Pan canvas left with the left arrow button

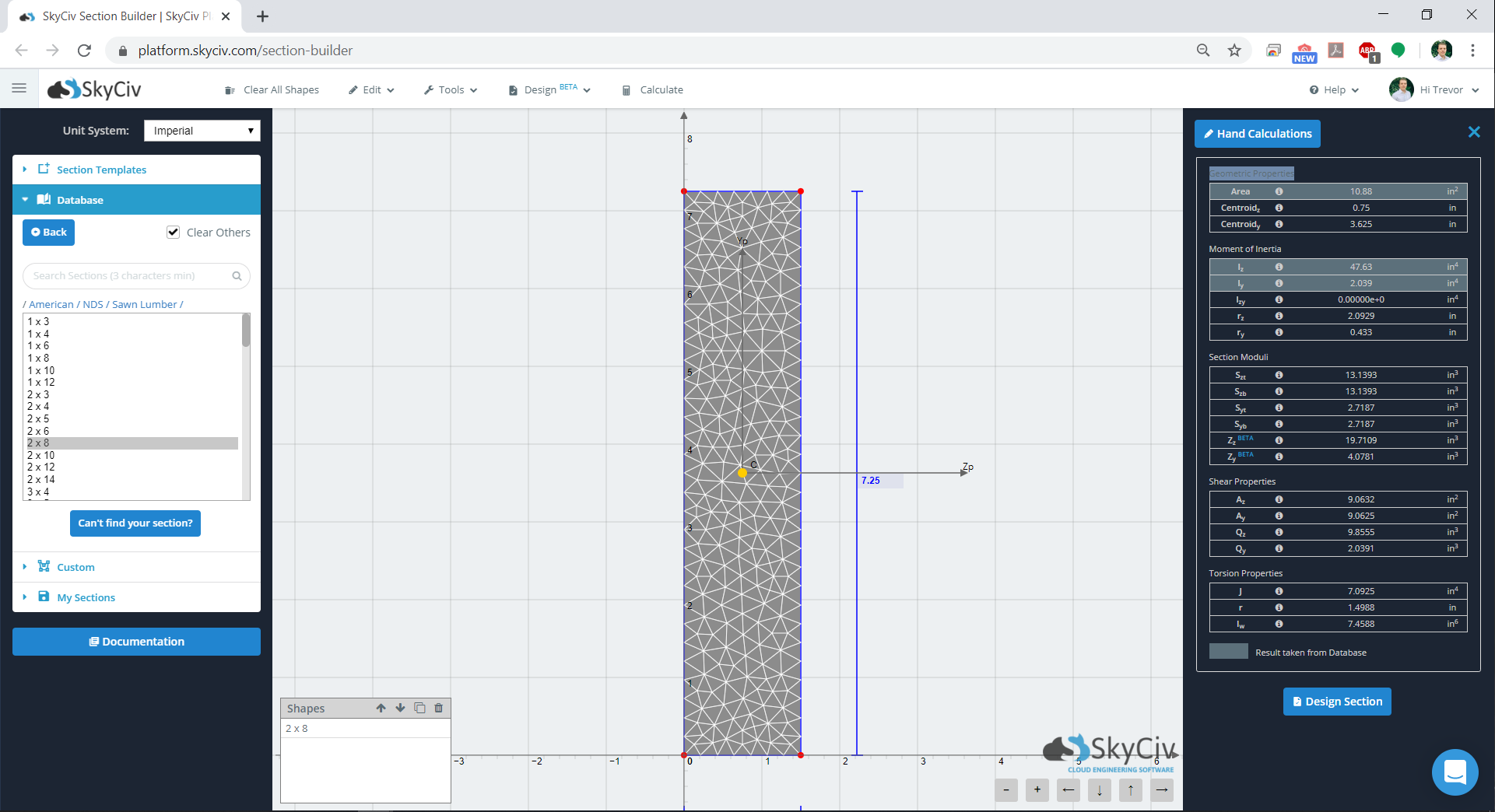click(x=1069, y=790)
